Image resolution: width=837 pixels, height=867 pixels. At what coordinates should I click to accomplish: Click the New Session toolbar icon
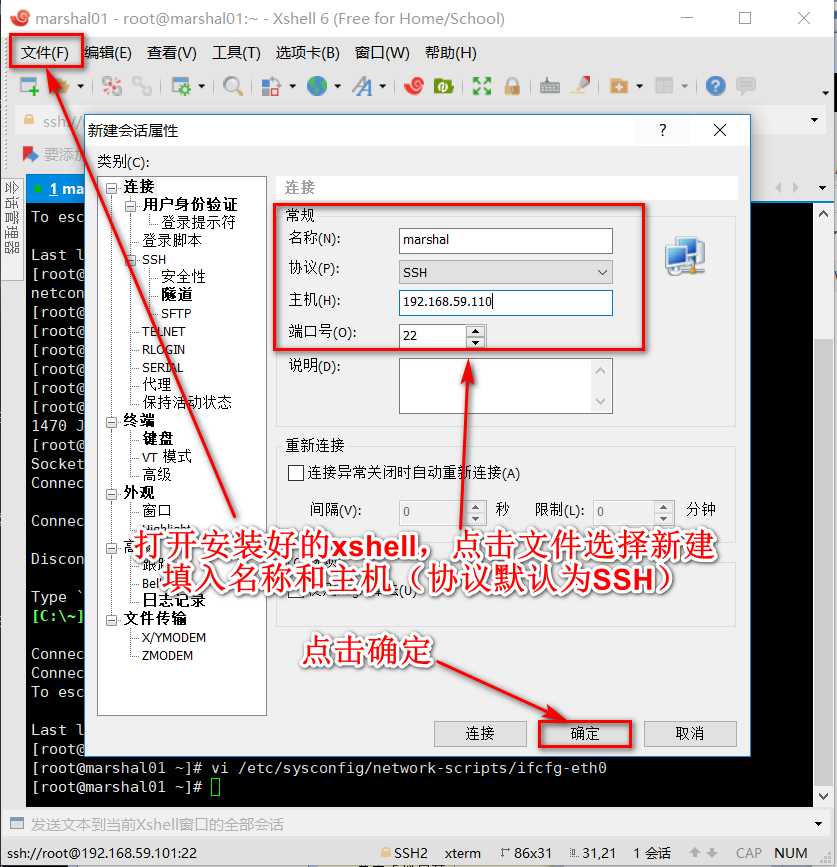[x=29, y=86]
